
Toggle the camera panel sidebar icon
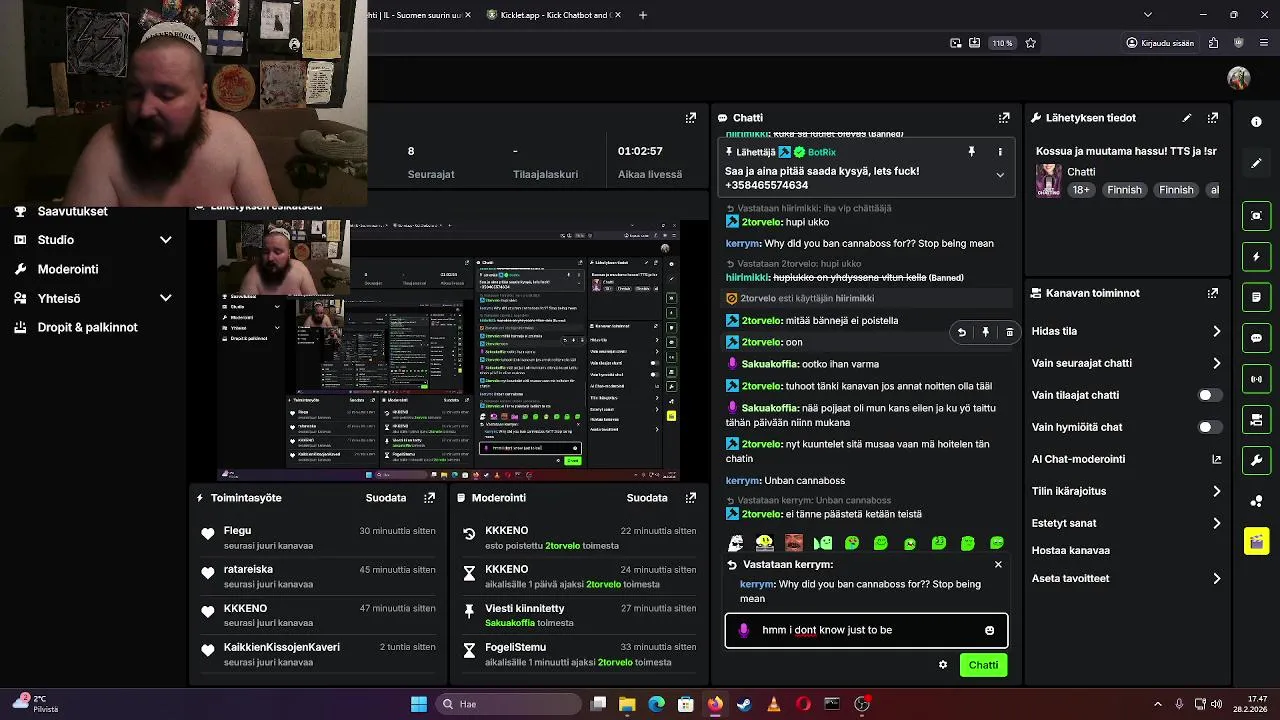pyautogui.click(x=1257, y=420)
